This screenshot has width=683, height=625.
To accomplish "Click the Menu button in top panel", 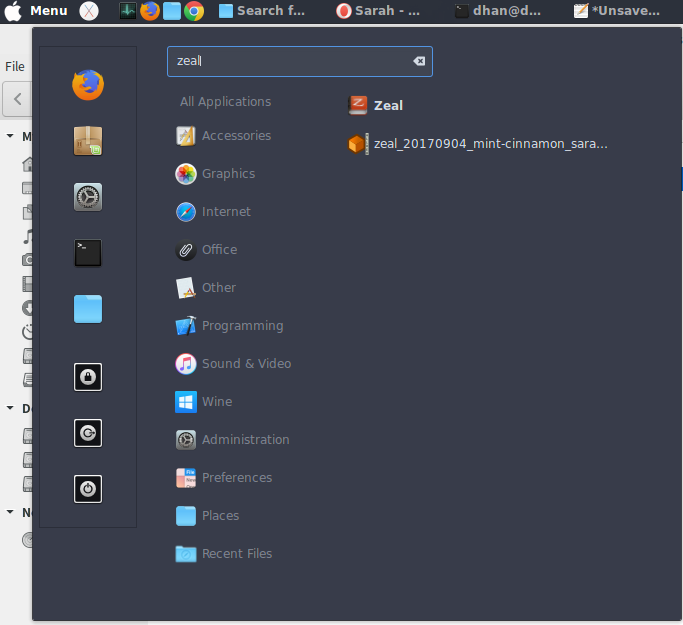I will (36, 11).
